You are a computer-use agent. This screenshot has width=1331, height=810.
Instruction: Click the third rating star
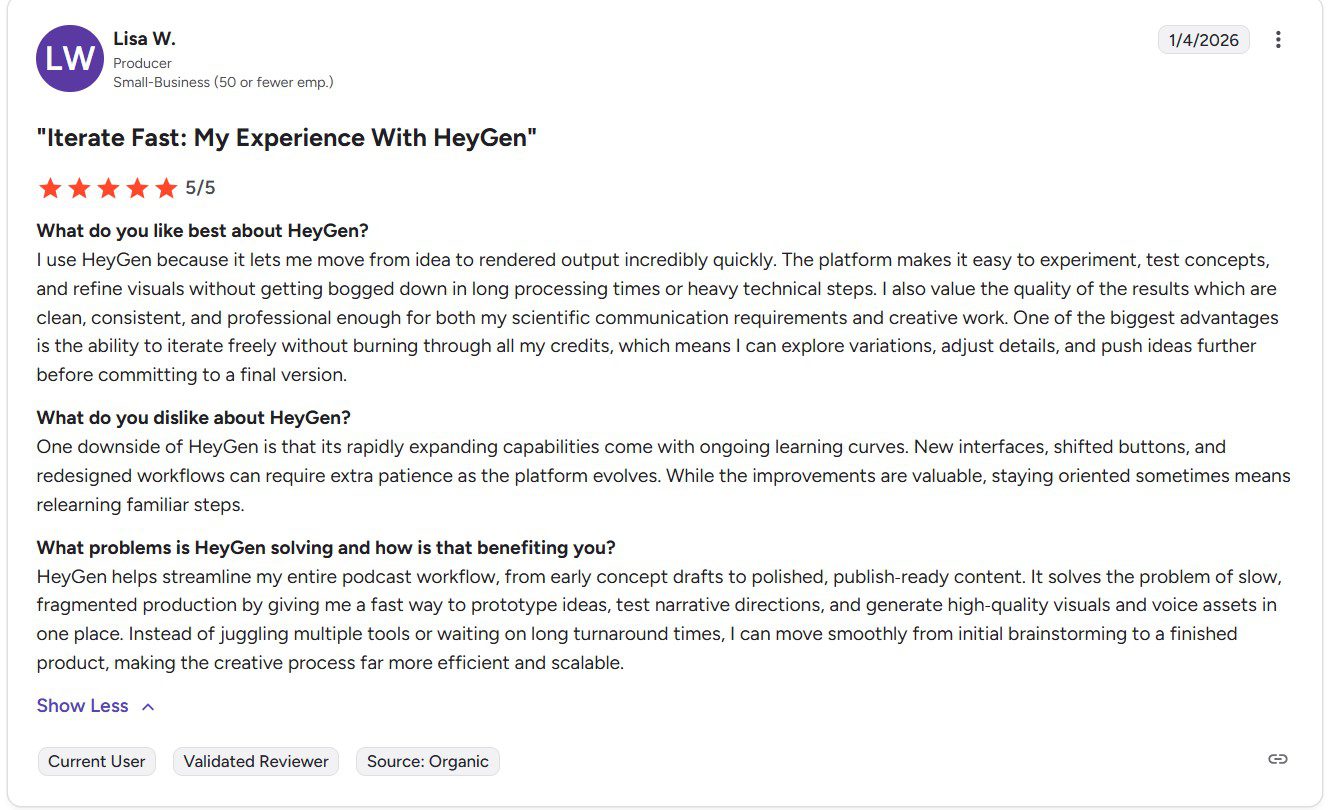(108, 188)
